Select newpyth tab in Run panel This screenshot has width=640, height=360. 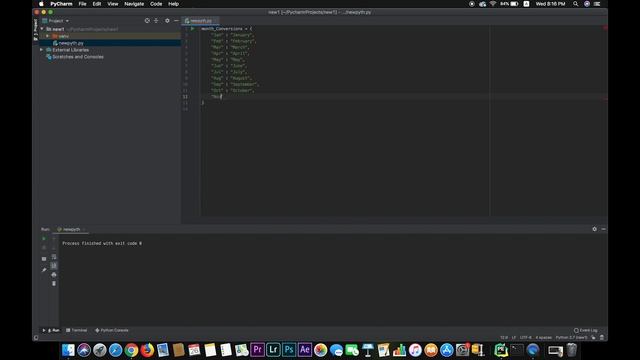pos(71,229)
